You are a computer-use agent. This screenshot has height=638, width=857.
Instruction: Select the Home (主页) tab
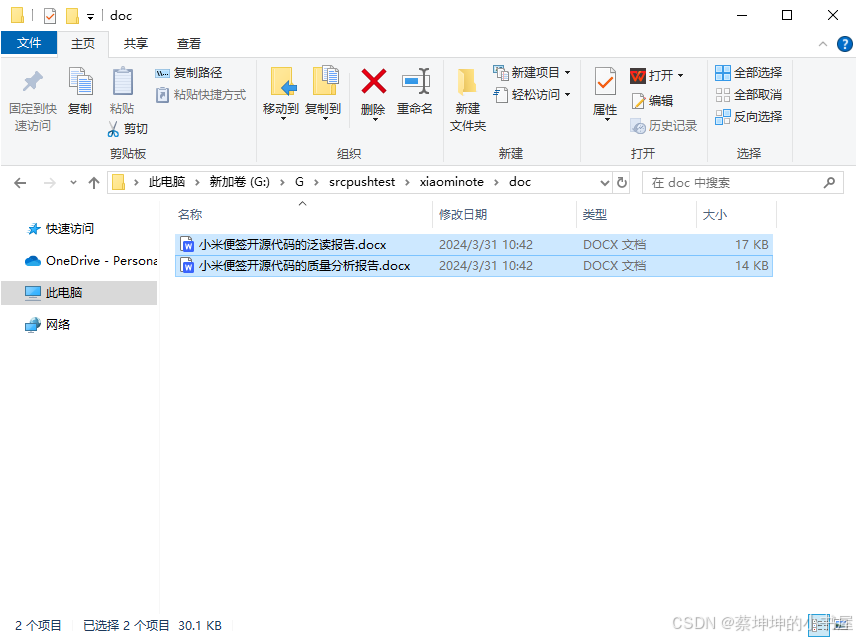[x=83, y=44]
